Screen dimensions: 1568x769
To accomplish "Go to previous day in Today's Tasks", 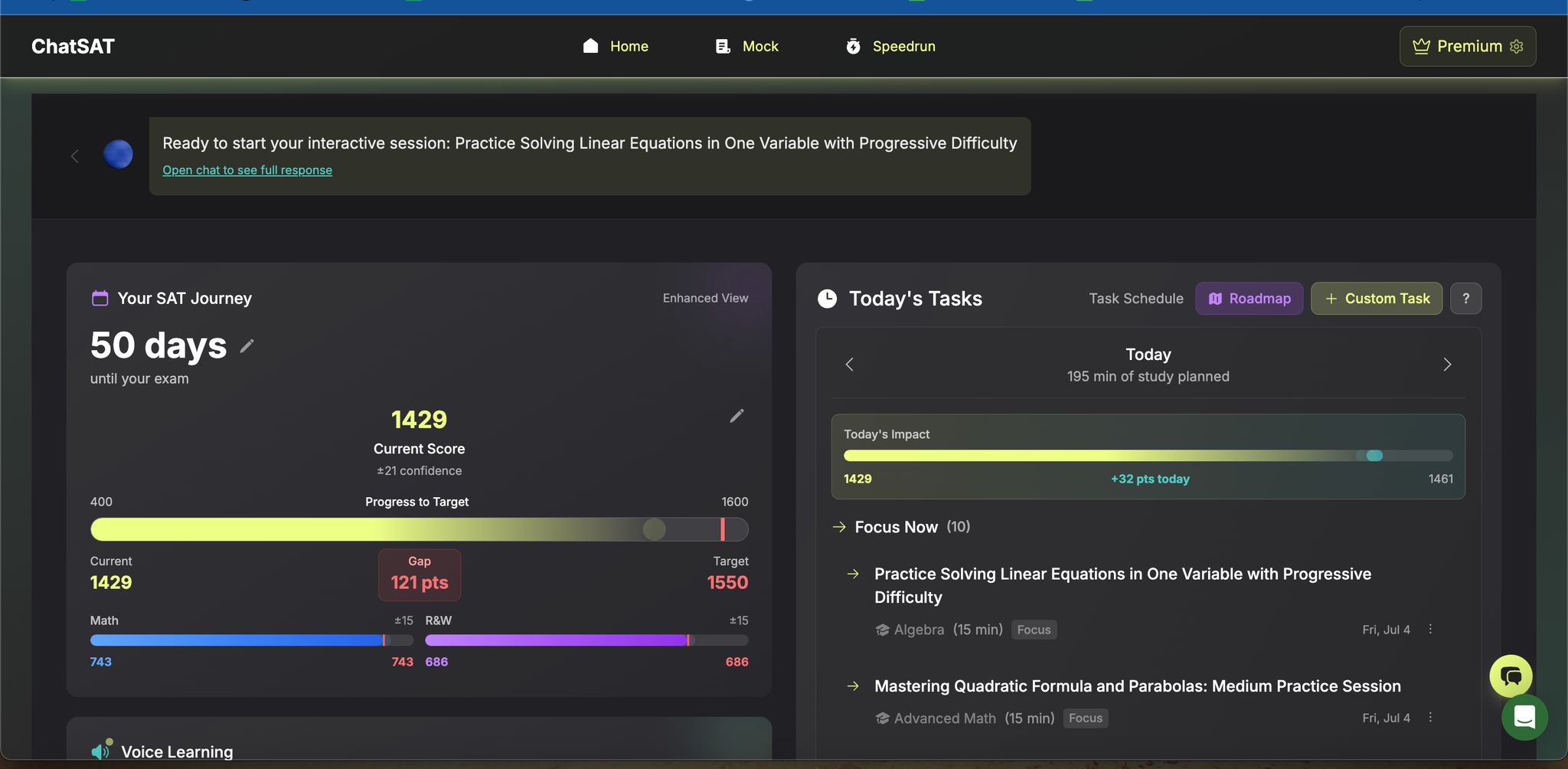I will tap(849, 365).
